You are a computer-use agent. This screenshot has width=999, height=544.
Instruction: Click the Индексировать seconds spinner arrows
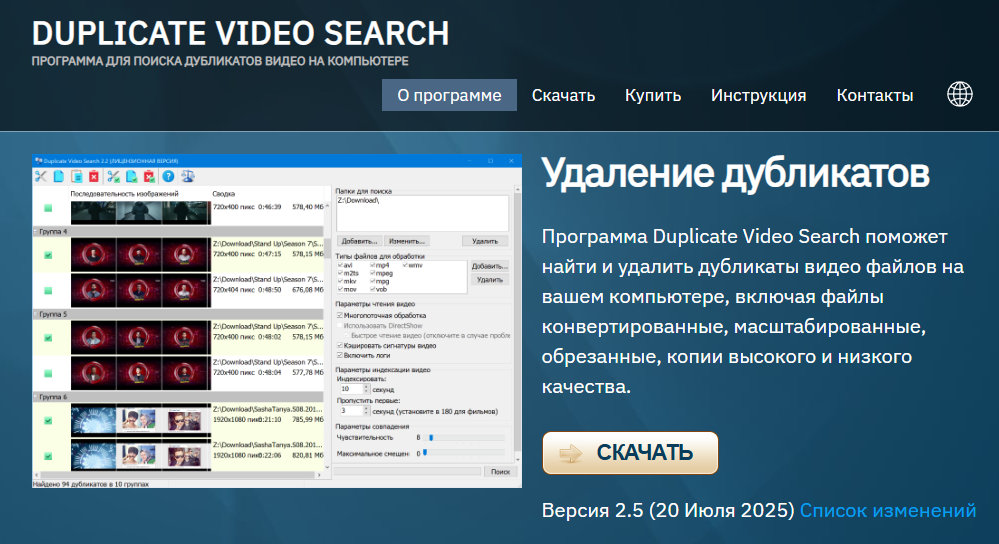tap(366, 389)
